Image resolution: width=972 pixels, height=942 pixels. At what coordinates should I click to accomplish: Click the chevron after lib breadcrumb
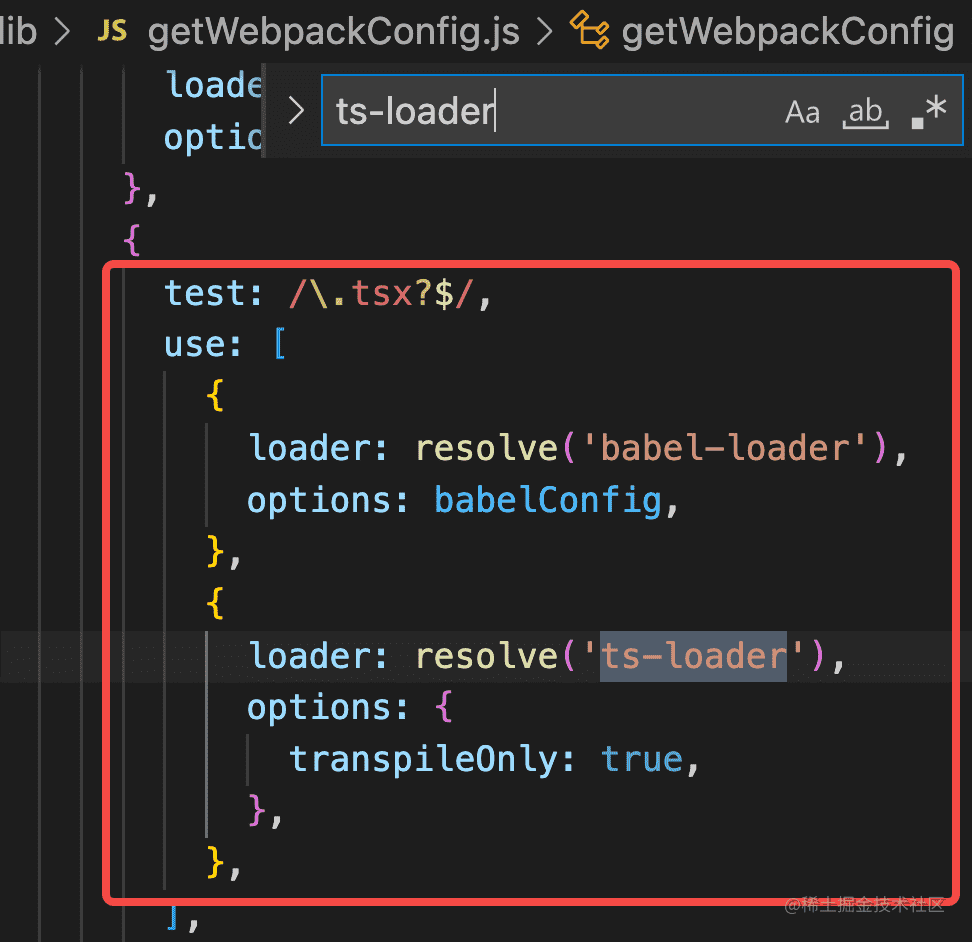[62, 32]
